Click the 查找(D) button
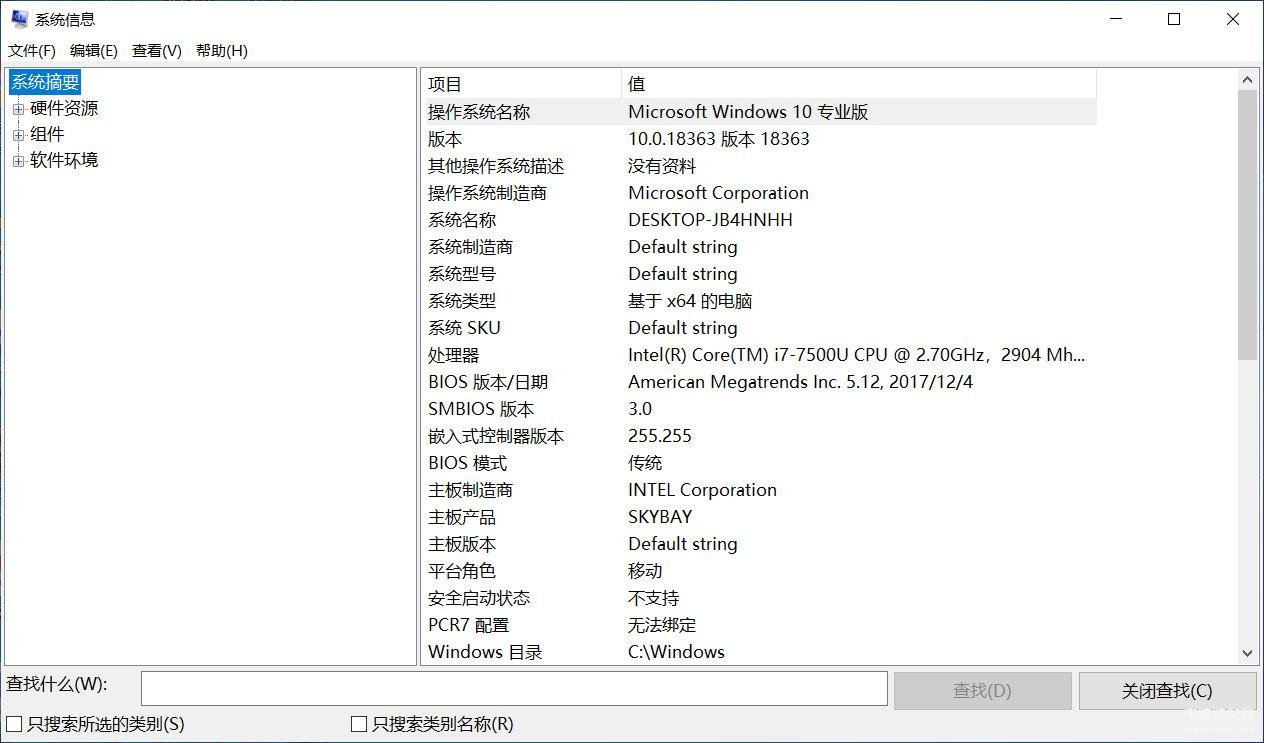The height and width of the screenshot is (743, 1264). coord(982,691)
